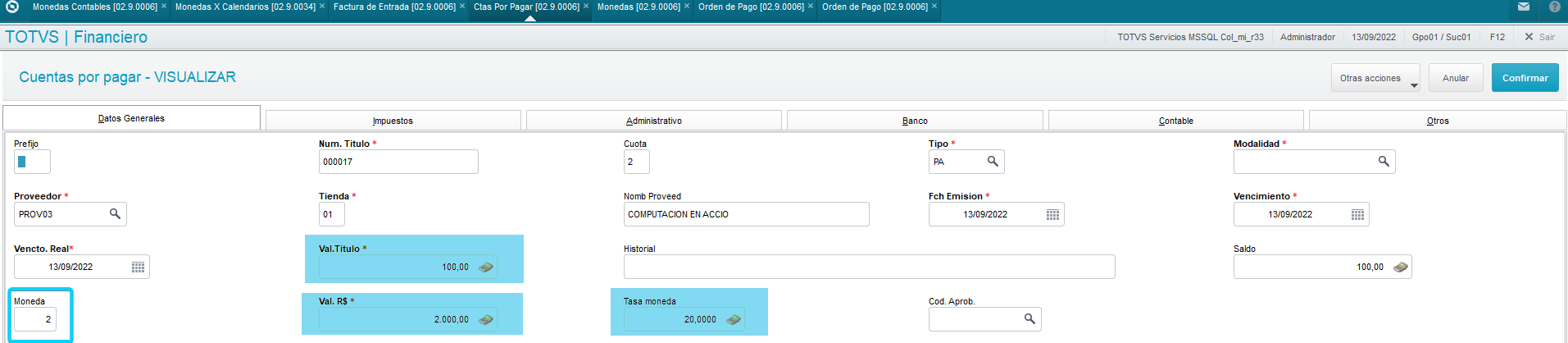Focus the Moneda input field
Viewport: 1568px width, 343px height.
[35, 319]
